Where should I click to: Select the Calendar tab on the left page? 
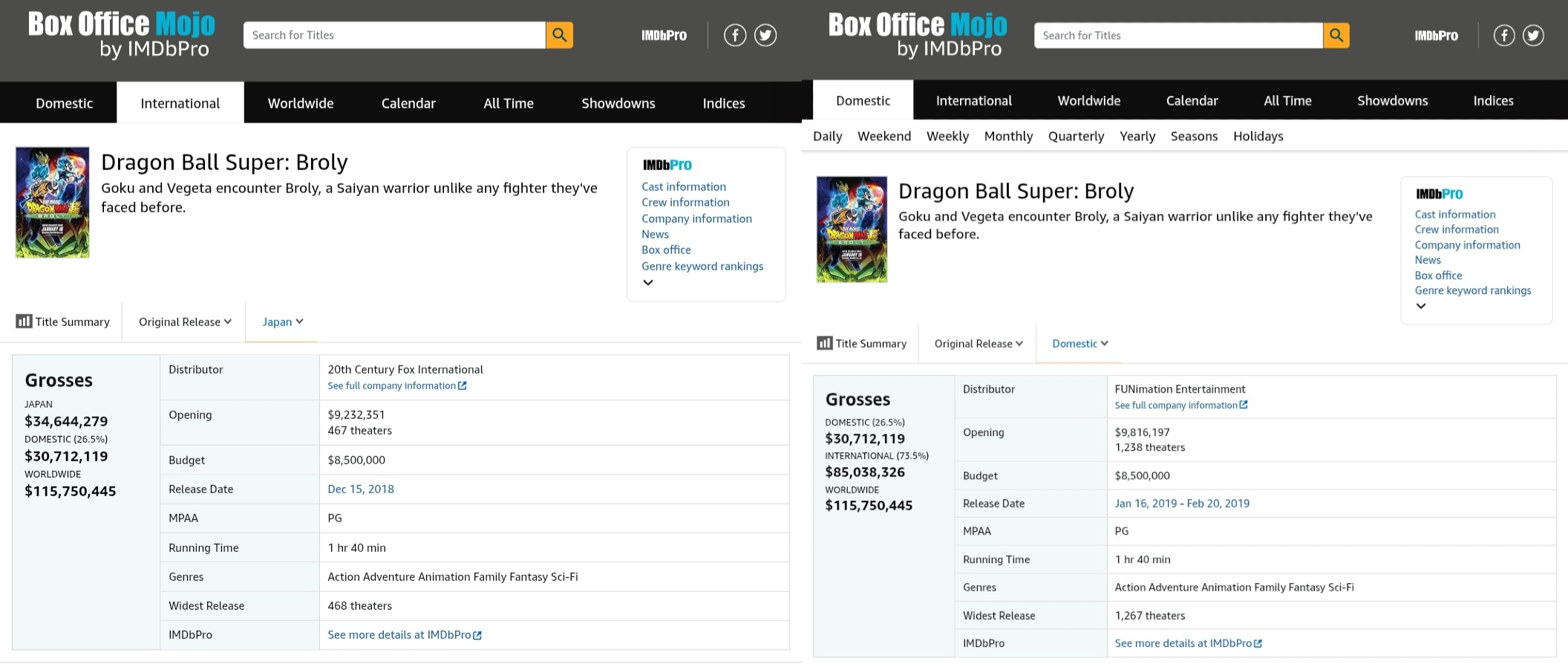(408, 102)
